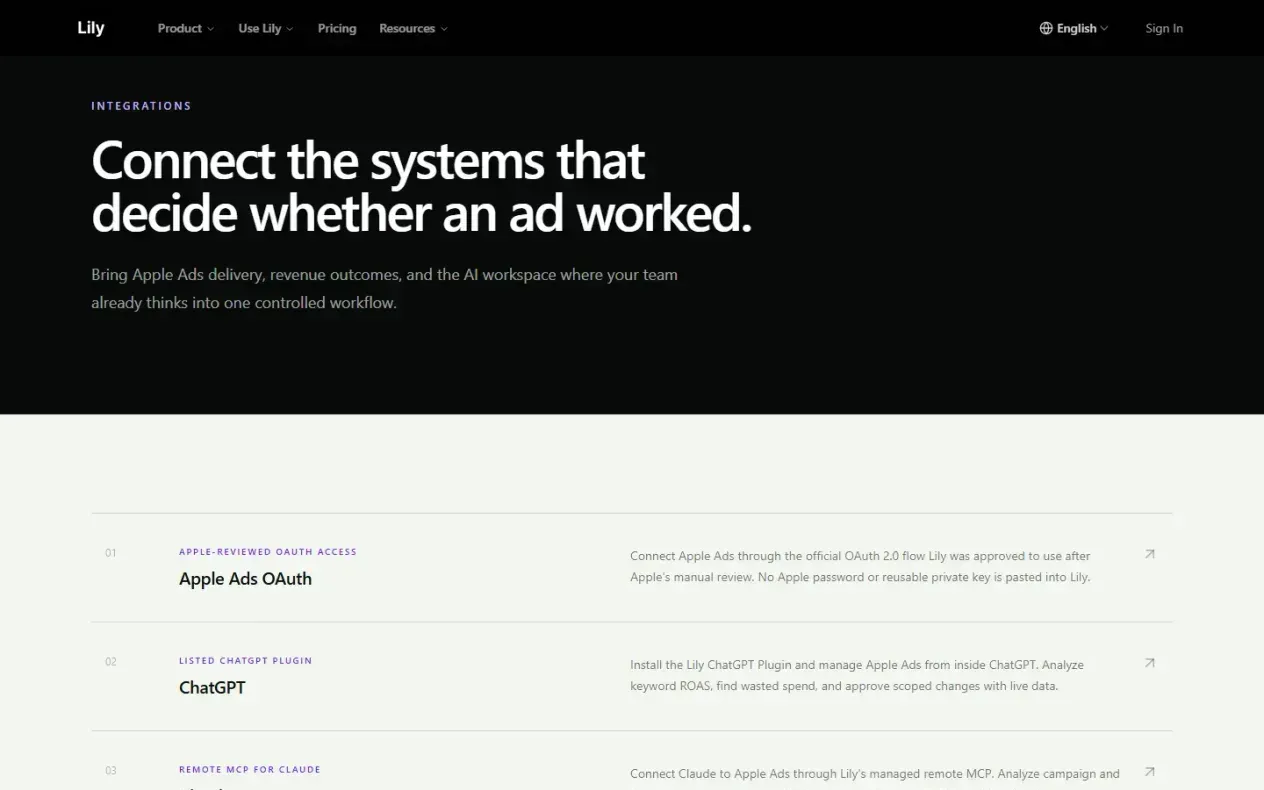
Task: Click the Sign In link
Action: (1164, 28)
